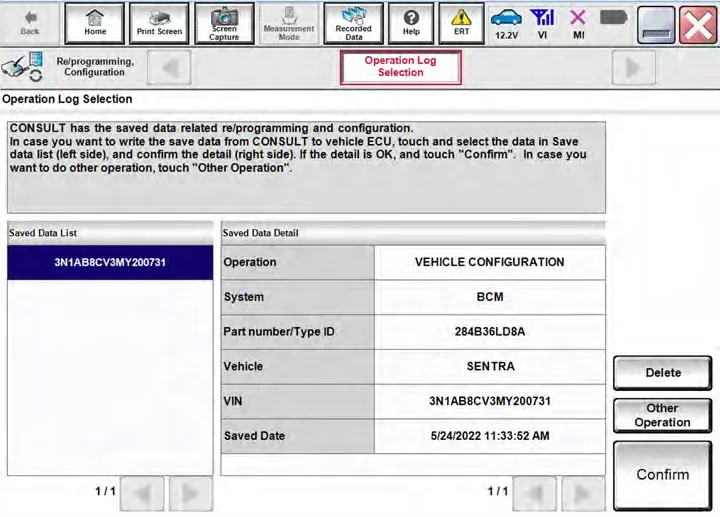Go to previous step in workflow bar
This screenshot has width=720, height=517.
(x=169, y=68)
